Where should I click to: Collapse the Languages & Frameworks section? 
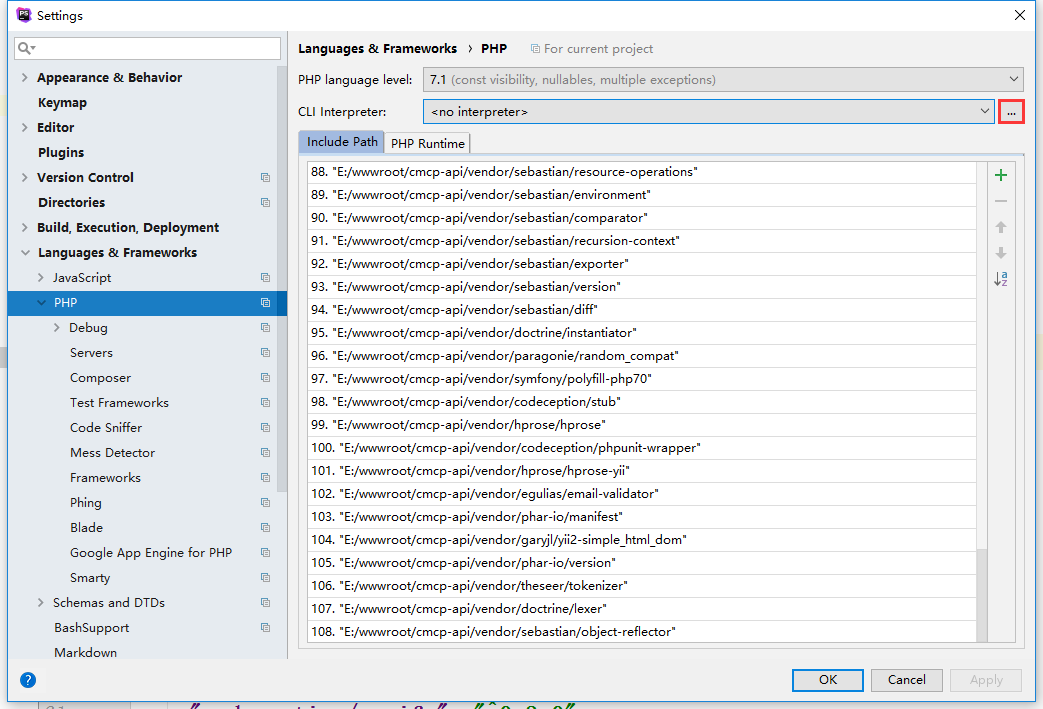click(x=25, y=253)
